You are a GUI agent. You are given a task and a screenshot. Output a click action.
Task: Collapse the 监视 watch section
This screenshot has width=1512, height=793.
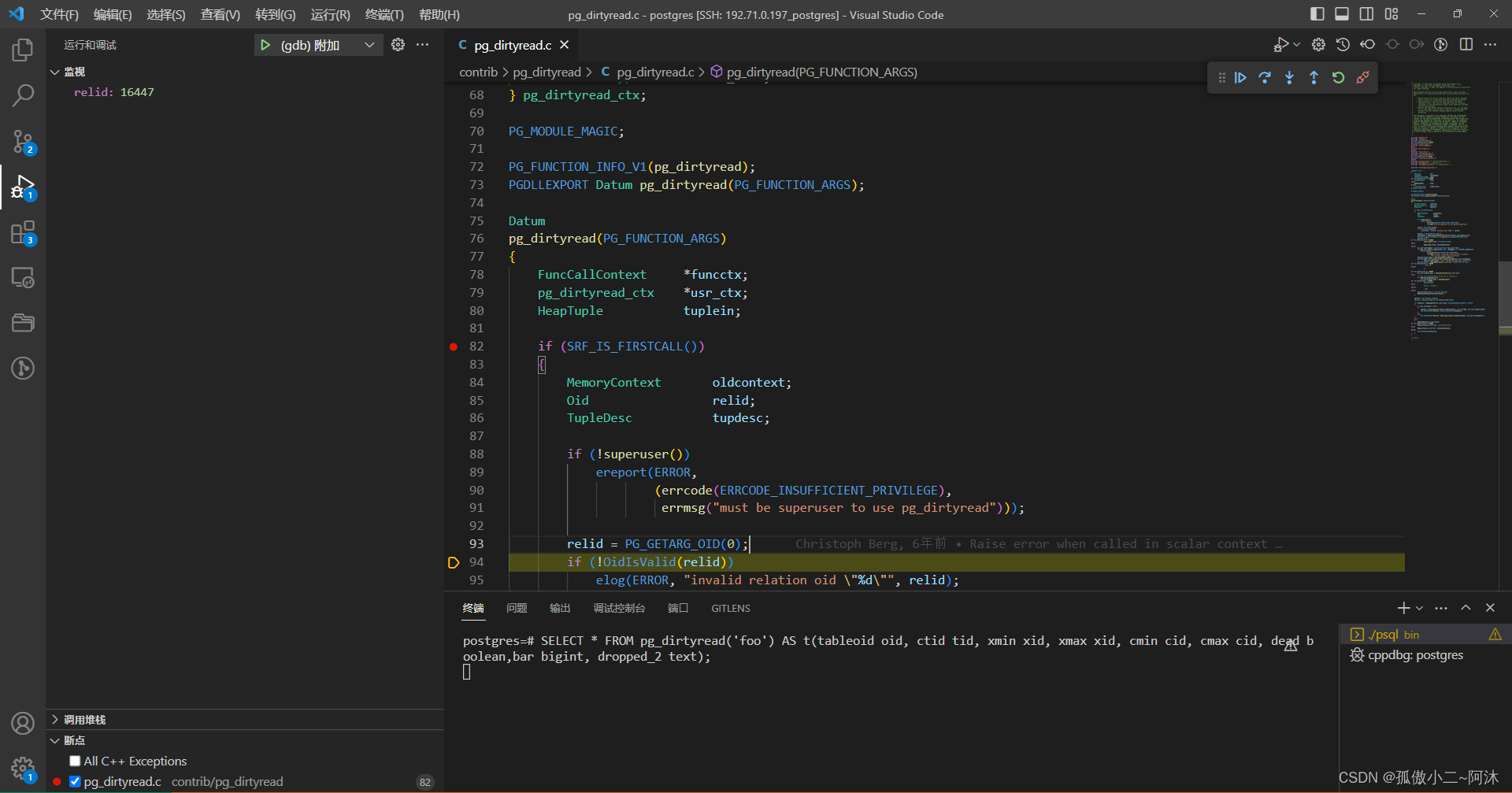tap(54, 72)
